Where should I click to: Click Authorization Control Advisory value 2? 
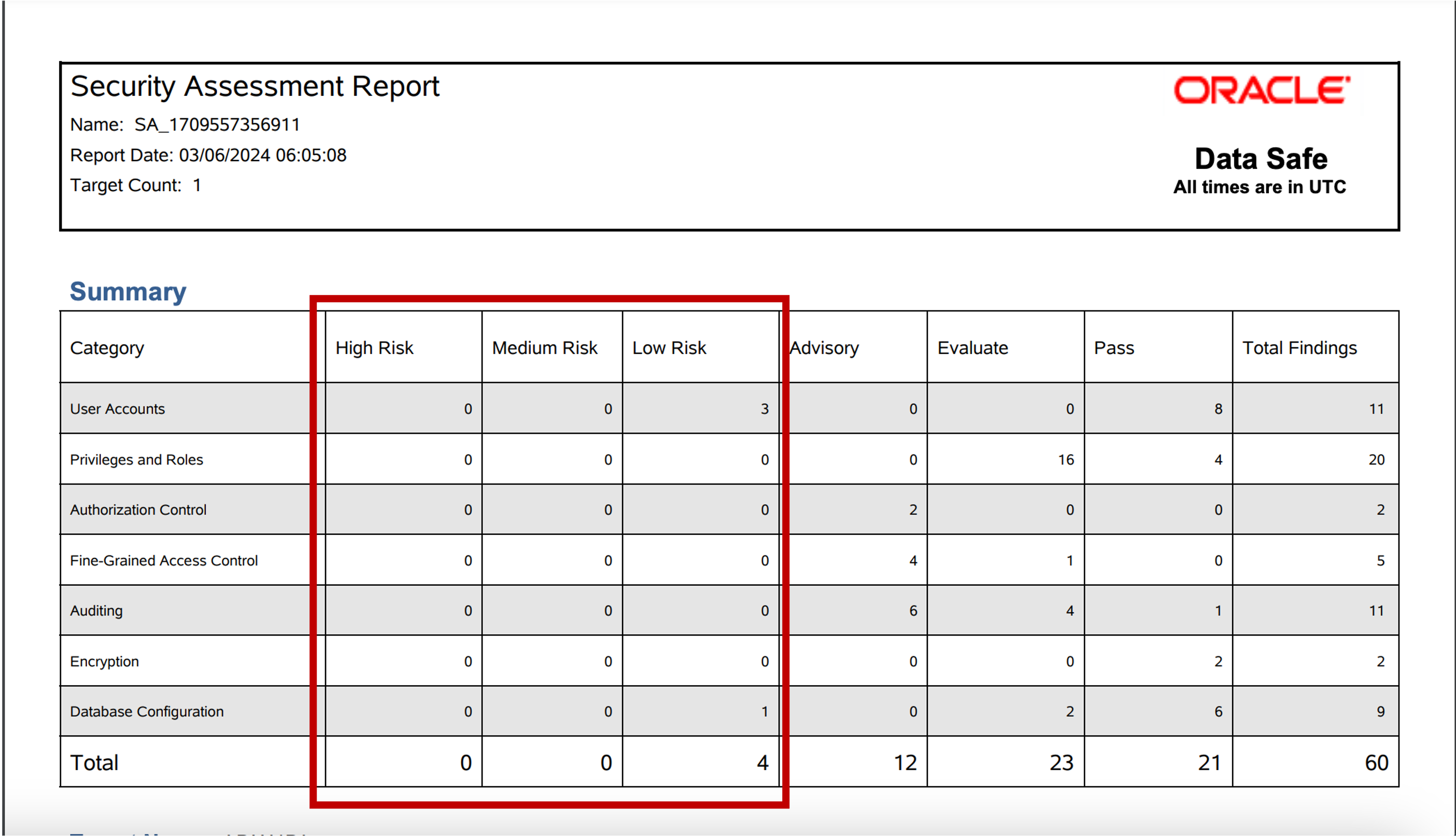coord(913,510)
